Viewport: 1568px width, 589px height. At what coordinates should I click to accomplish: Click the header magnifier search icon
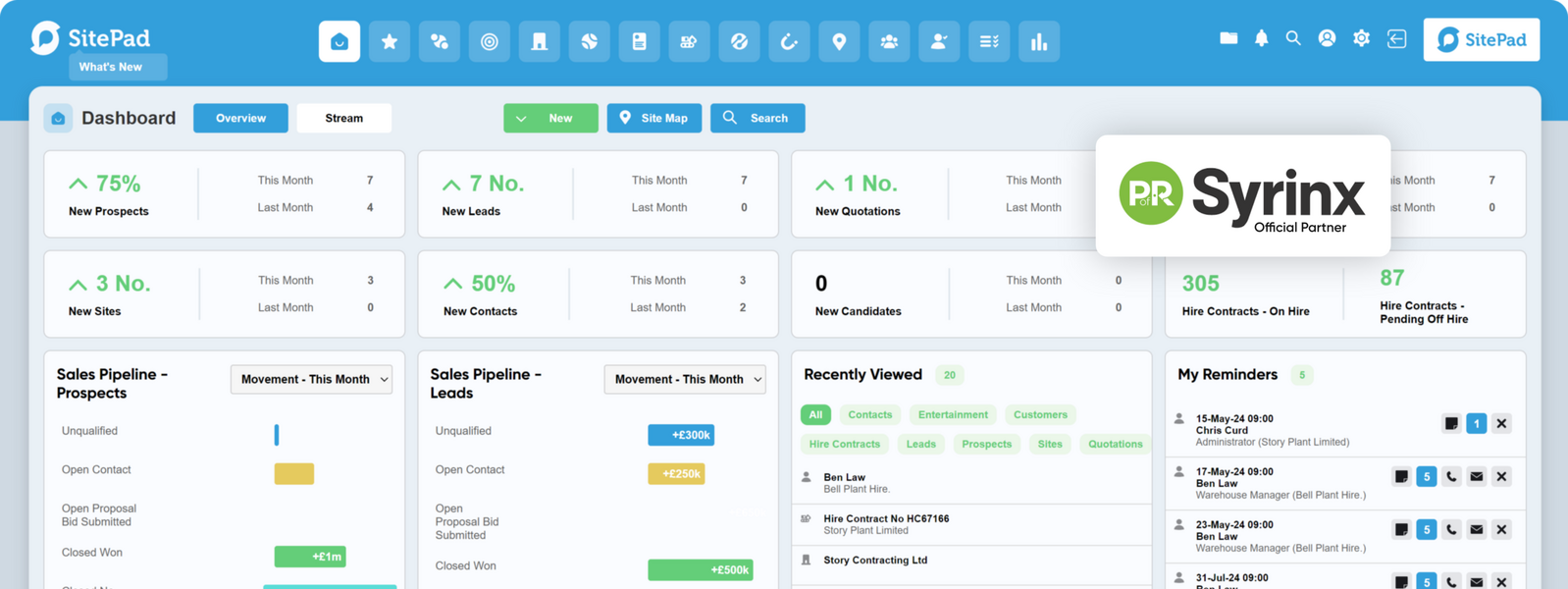coord(1293,38)
